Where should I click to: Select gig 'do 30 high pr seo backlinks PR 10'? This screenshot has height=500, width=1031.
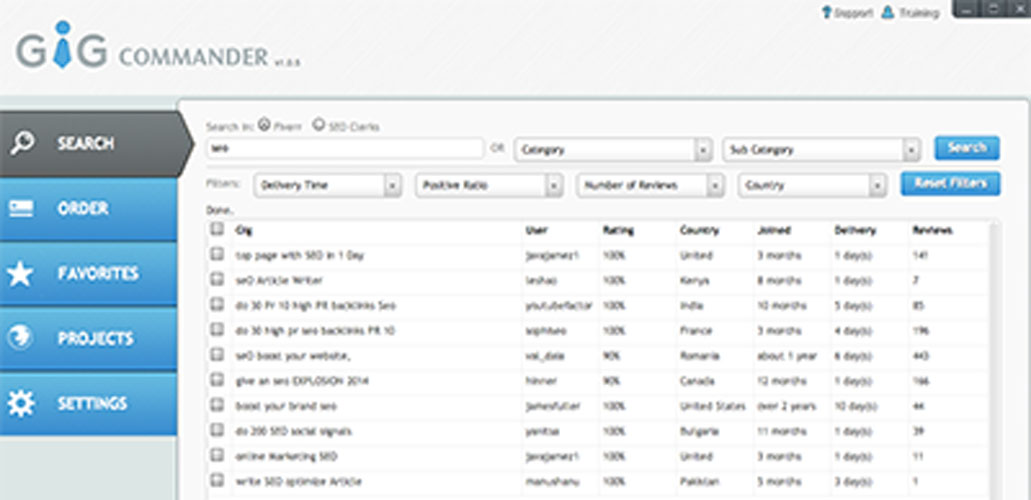point(315,330)
